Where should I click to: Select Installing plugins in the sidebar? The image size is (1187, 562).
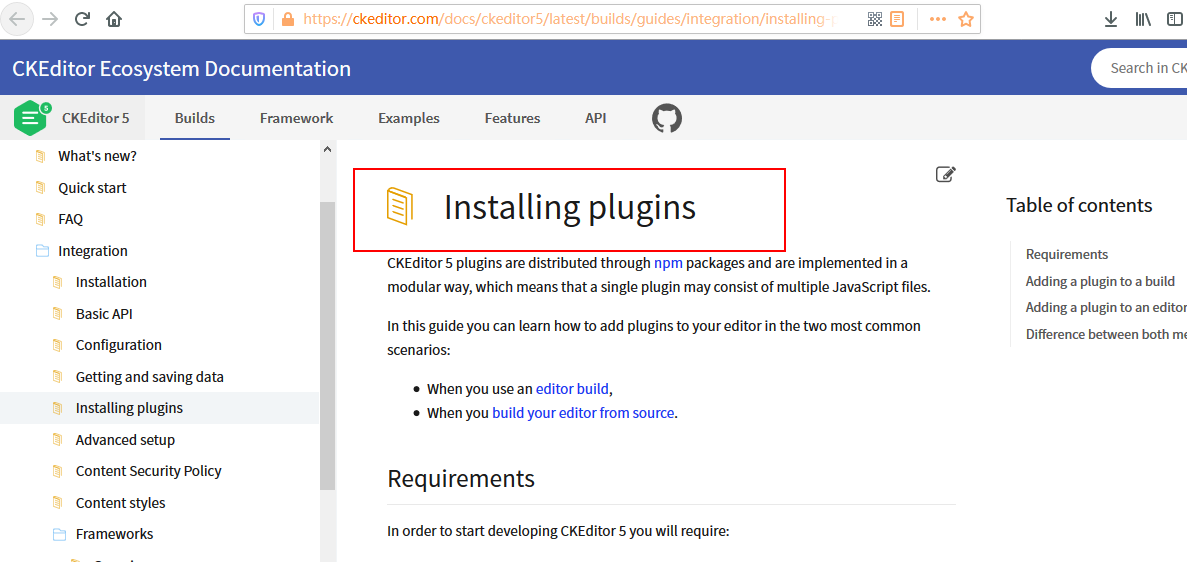pos(129,408)
